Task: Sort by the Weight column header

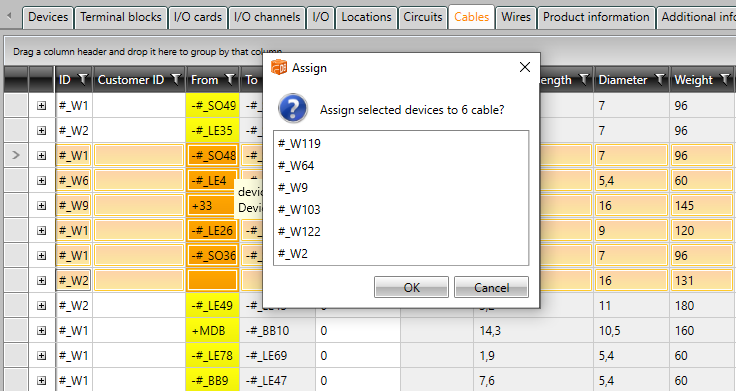Action: [693, 80]
